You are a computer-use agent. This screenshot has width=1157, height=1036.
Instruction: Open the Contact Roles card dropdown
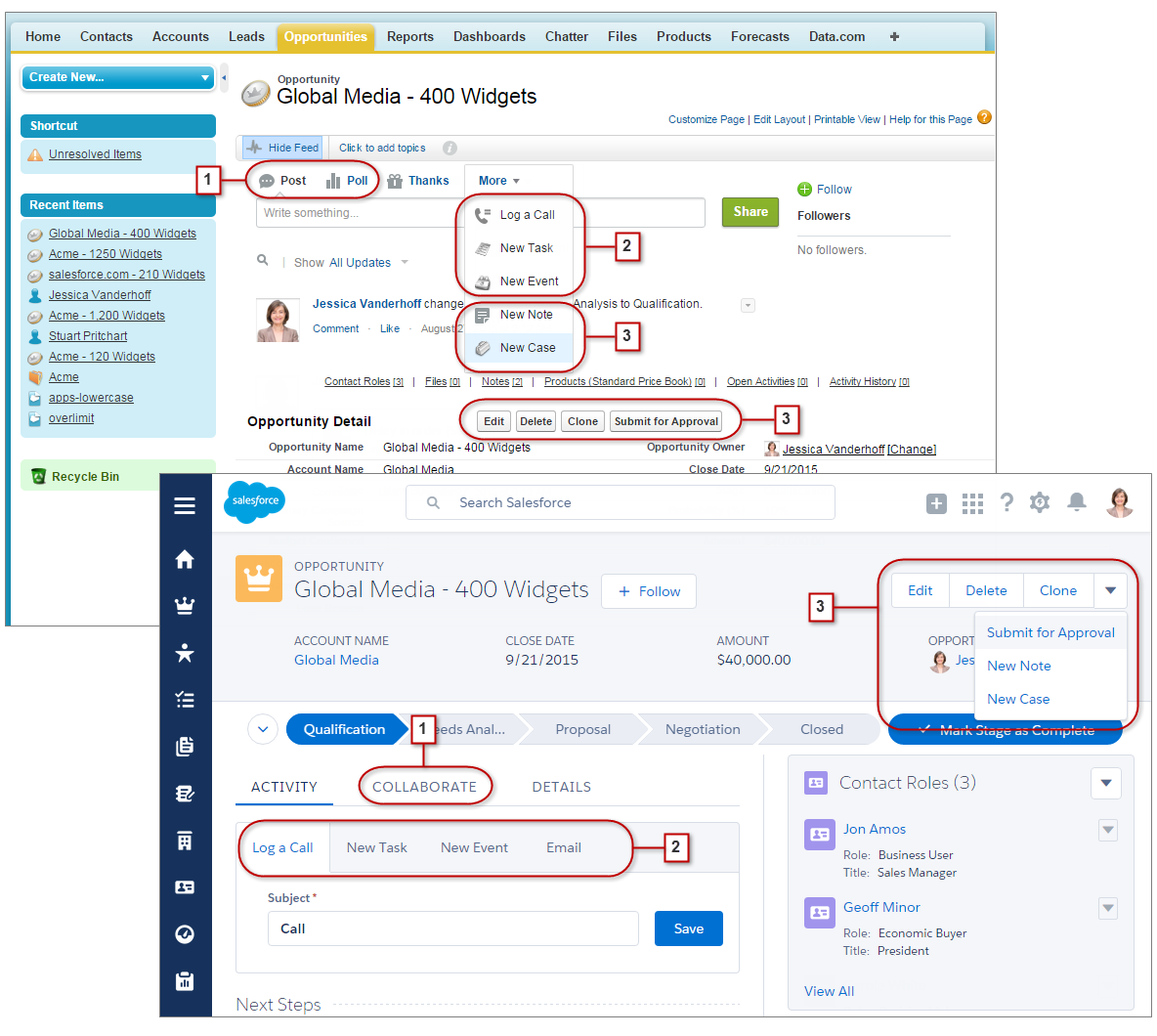1106,783
